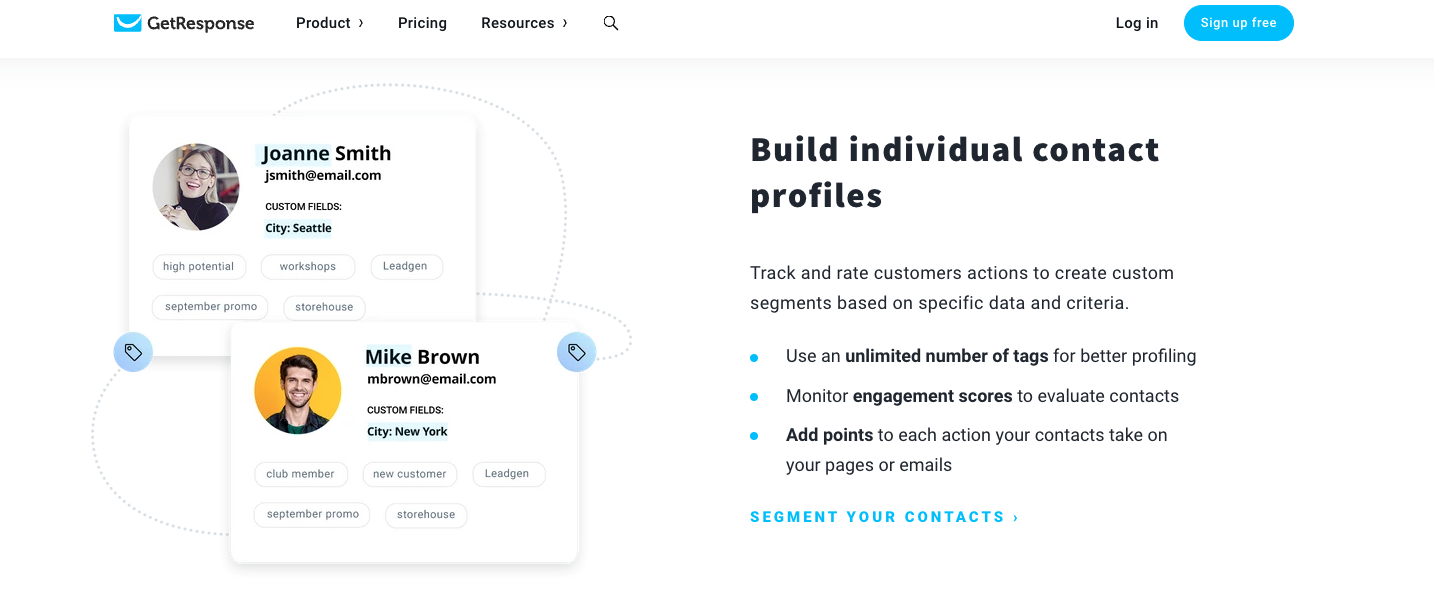1434x604 pixels.
Task: Click the right blue tag icon
Action: [x=576, y=352]
